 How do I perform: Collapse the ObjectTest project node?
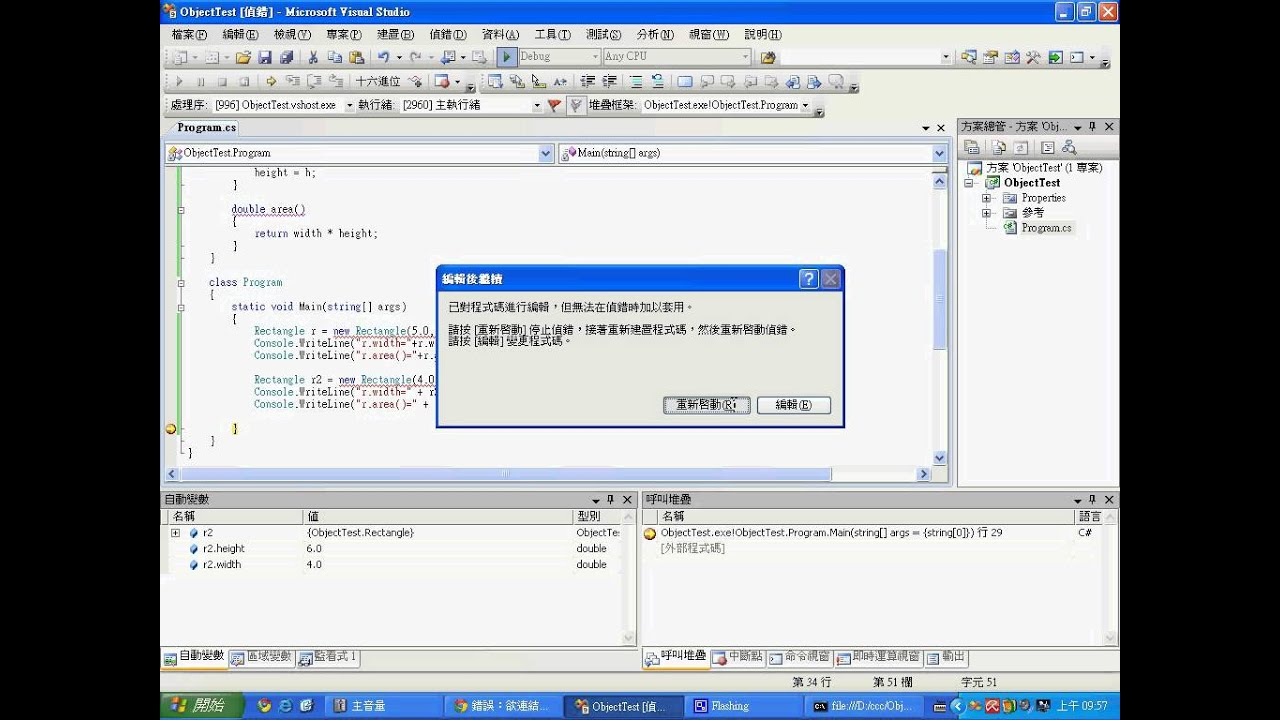pos(969,183)
